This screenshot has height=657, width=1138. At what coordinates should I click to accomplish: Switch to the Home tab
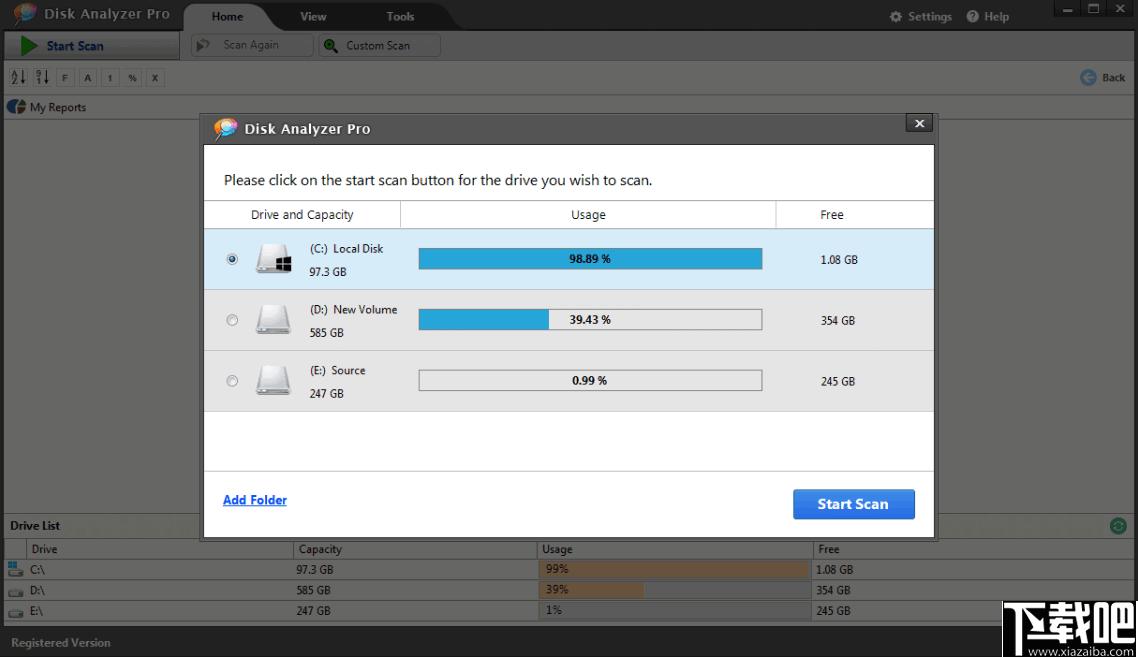point(227,16)
